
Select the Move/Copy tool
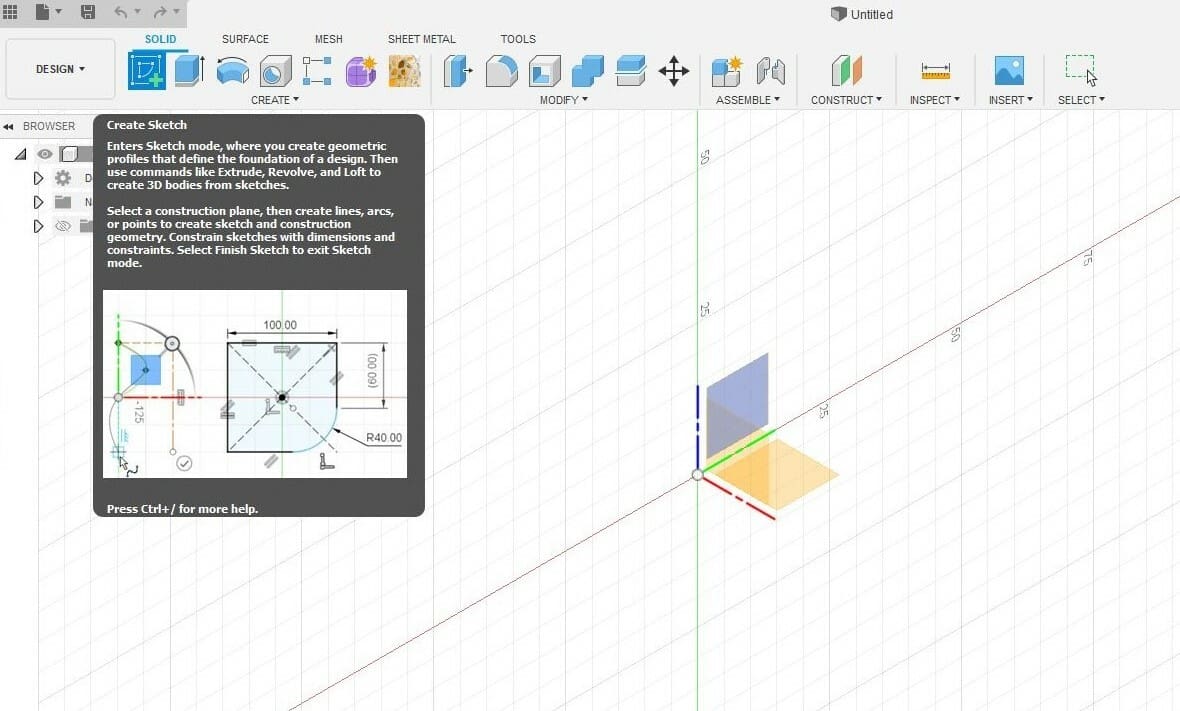click(x=674, y=71)
